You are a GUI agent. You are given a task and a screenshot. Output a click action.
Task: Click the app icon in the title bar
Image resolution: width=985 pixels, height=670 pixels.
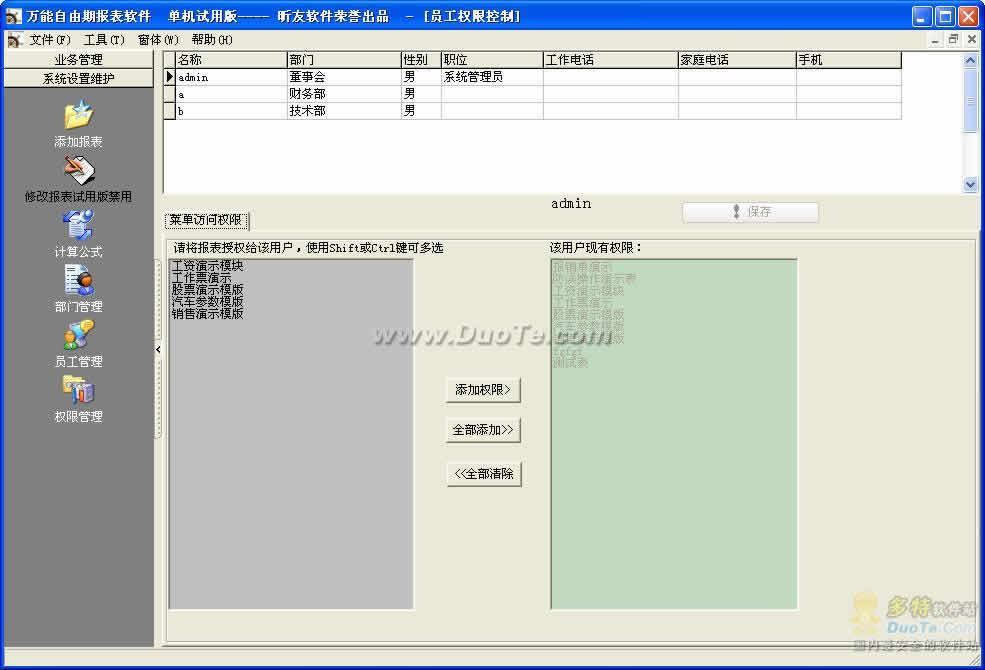pyautogui.click(x=13, y=16)
